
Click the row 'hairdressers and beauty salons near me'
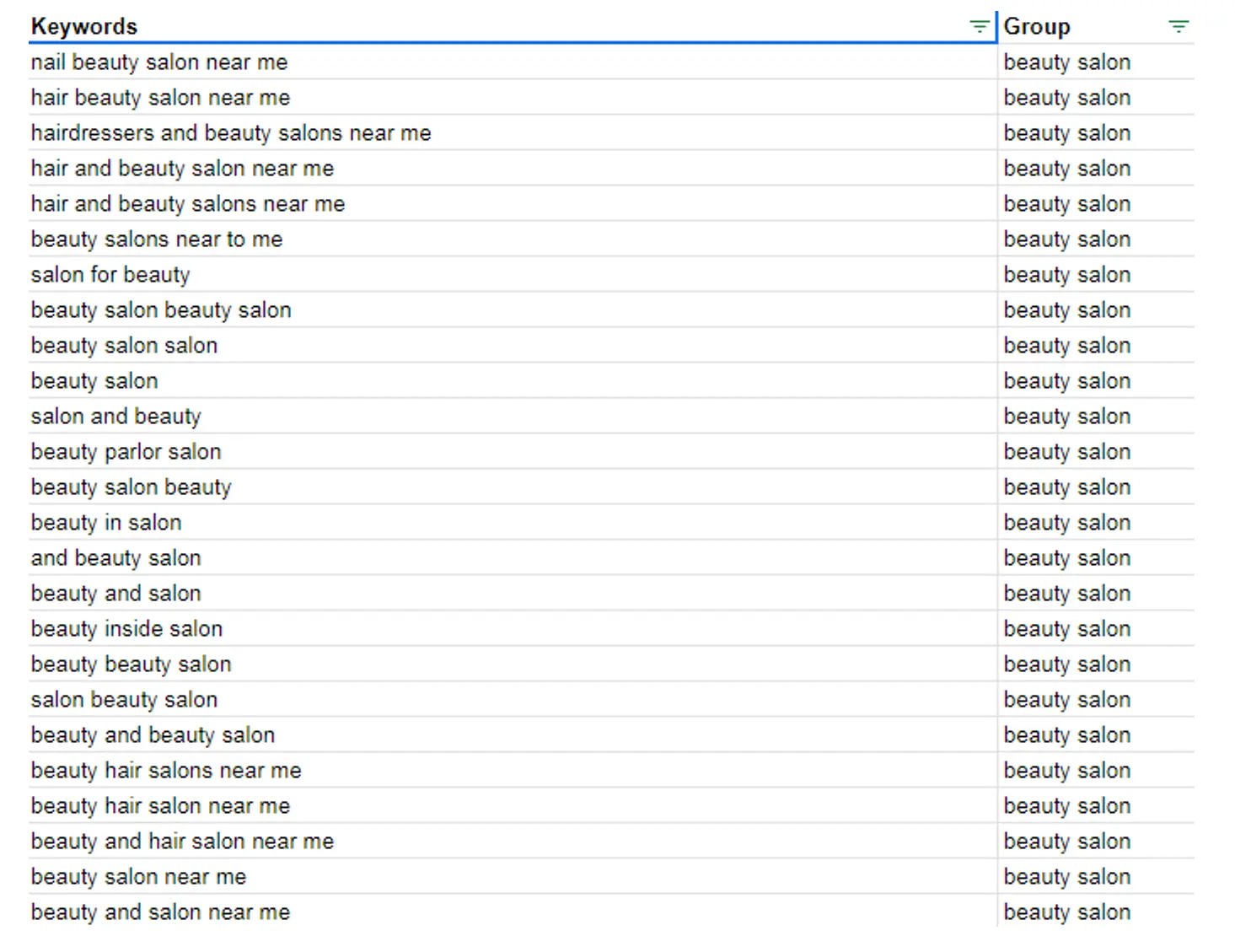tap(230, 132)
